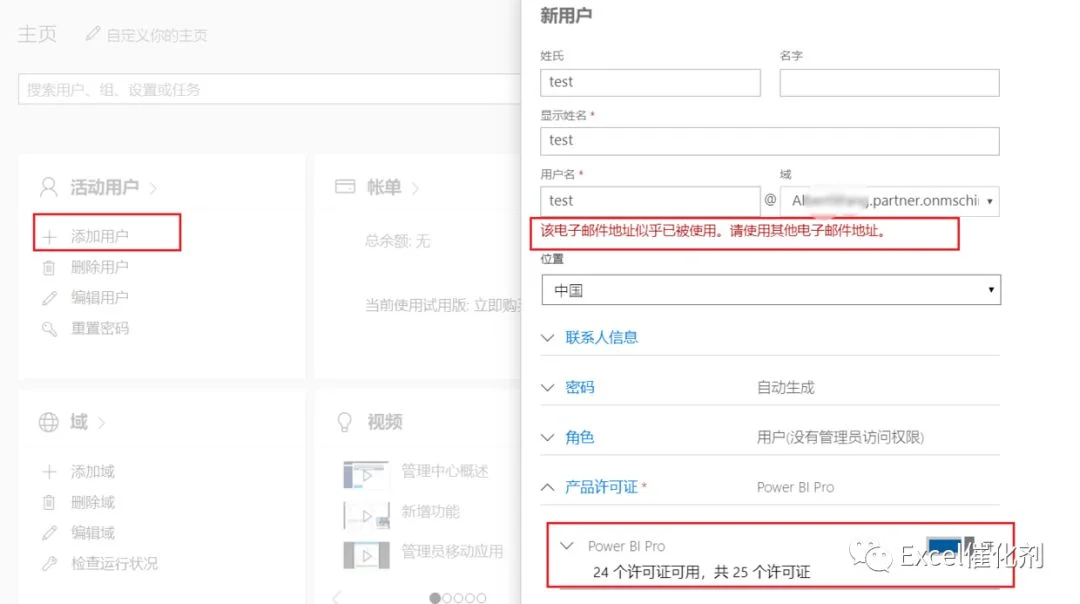Click the 主页 heading

(x=37, y=34)
